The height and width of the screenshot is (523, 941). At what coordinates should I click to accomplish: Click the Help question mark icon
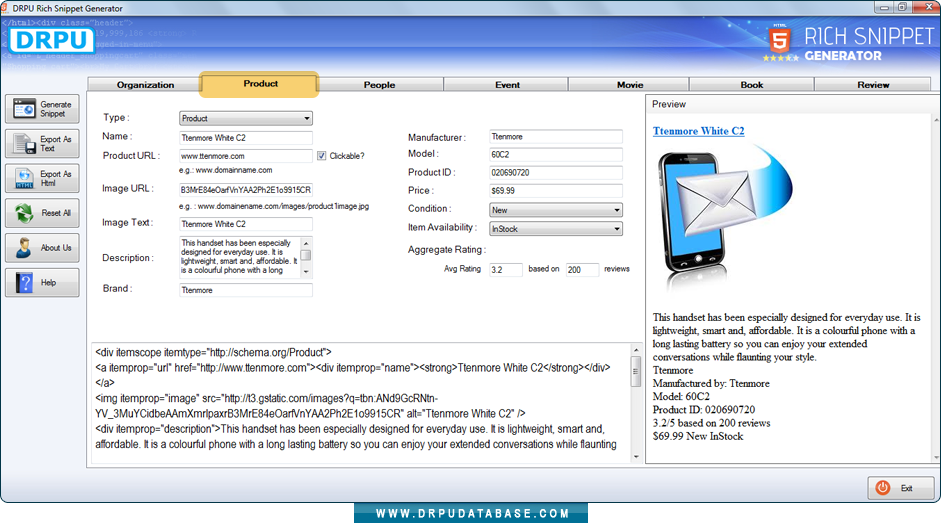[x=24, y=283]
